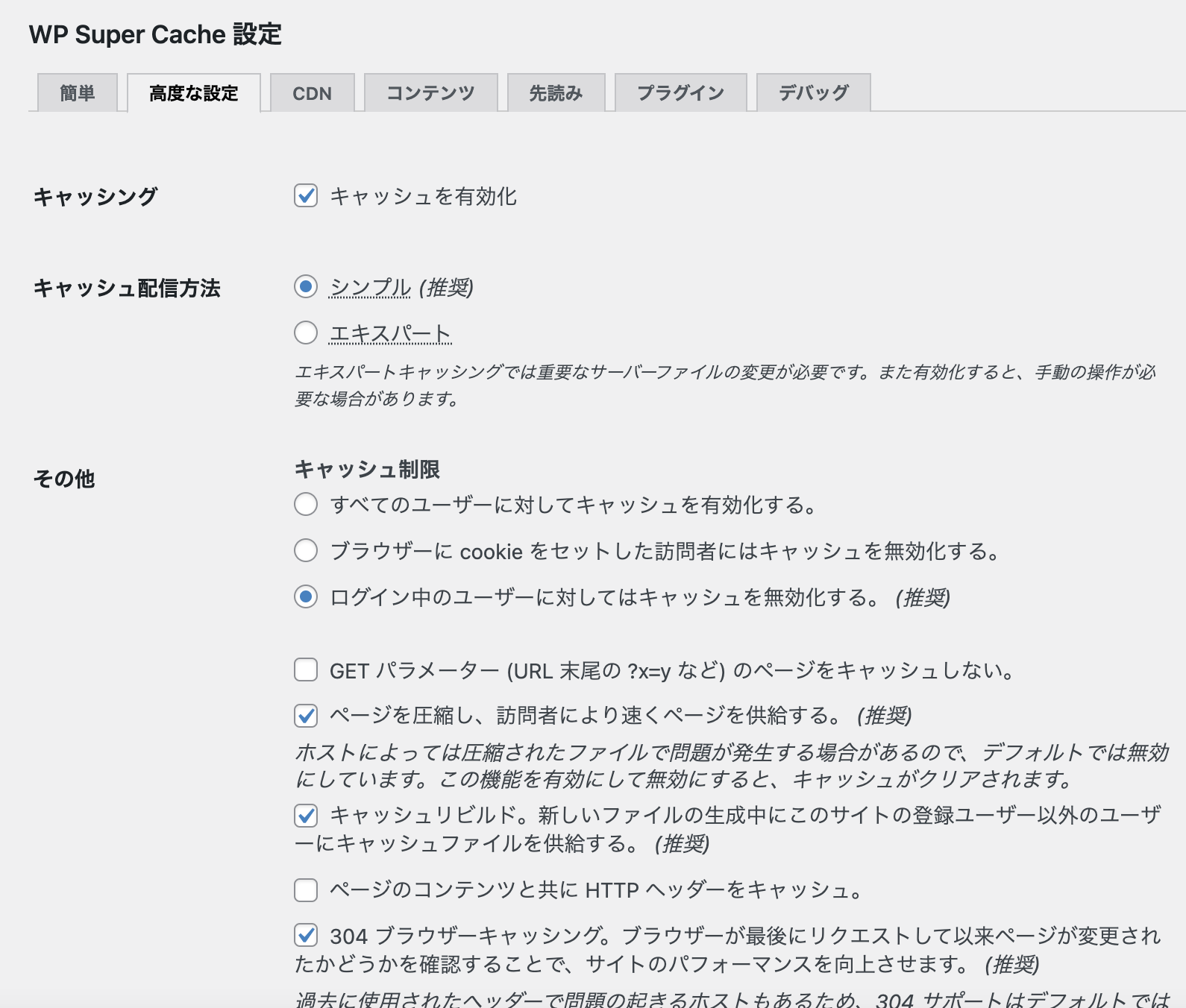Image resolution: width=1186 pixels, height=1008 pixels.
Task: Open the 先読み tab
Action: click(x=556, y=92)
